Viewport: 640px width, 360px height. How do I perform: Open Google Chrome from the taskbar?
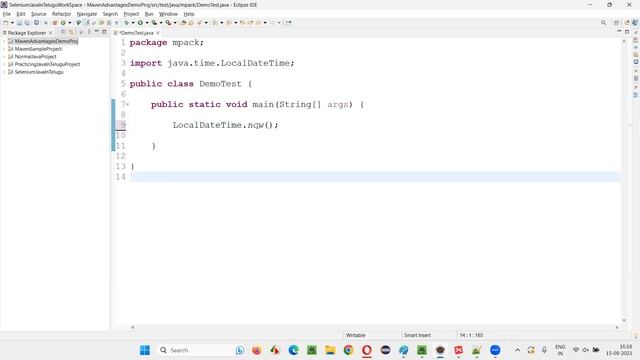click(348, 350)
